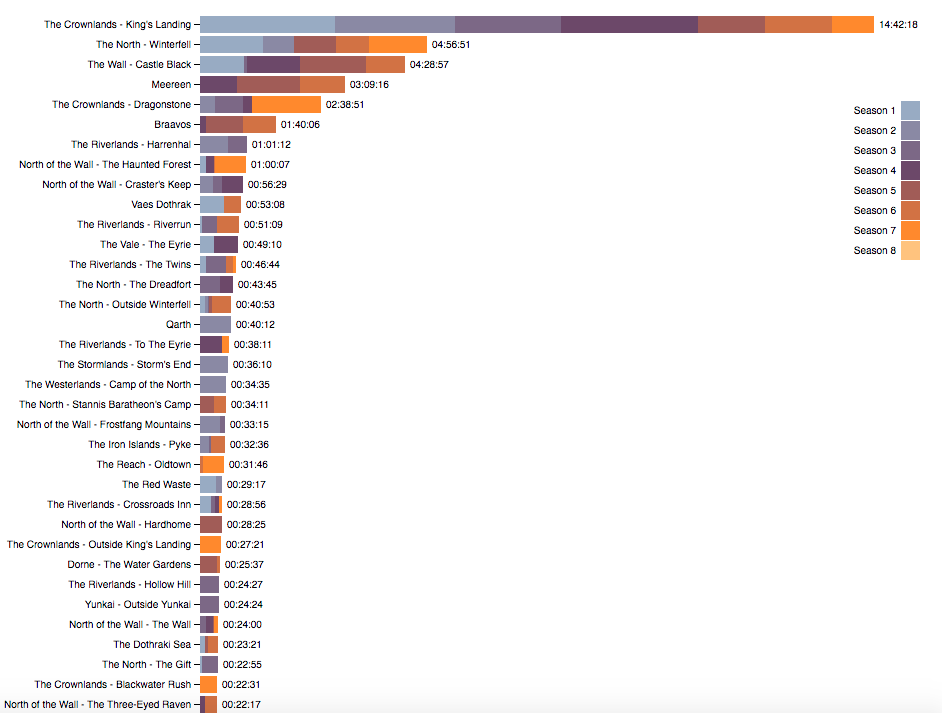Click 'North of the Wall - The Three-Eyed Raven' label

(97, 705)
